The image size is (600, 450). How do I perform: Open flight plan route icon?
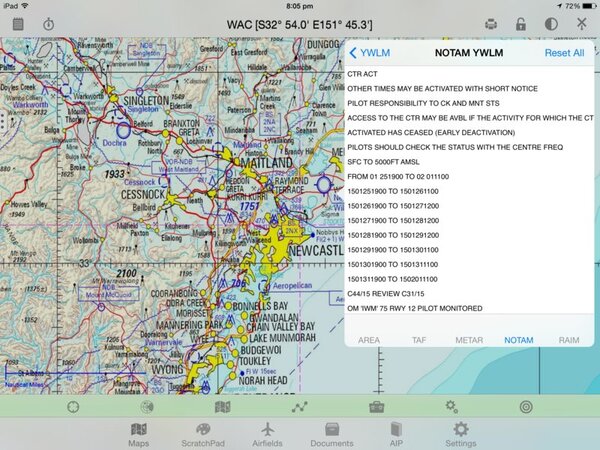coord(299,407)
